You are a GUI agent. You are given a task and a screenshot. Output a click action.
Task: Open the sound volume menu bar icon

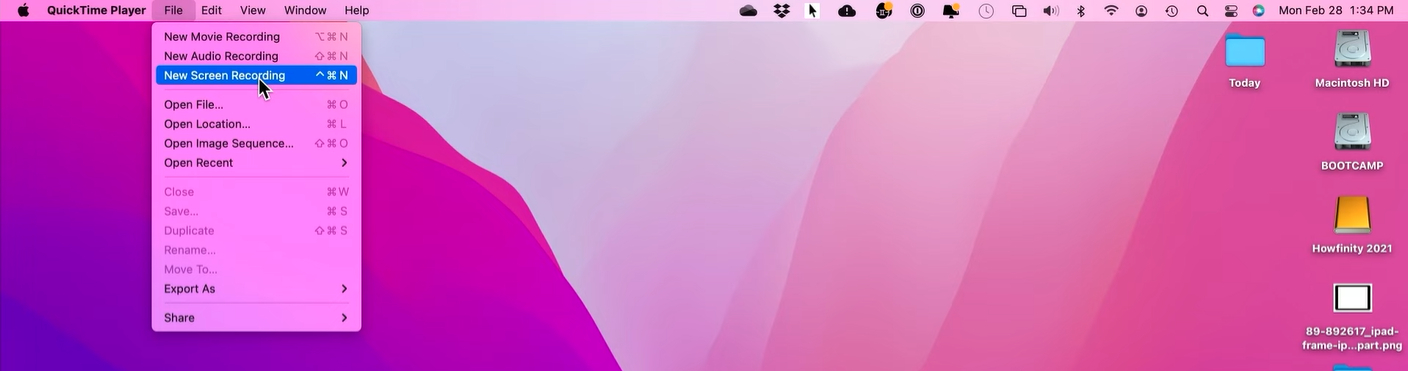pyautogui.click(x=1050, y=10)
